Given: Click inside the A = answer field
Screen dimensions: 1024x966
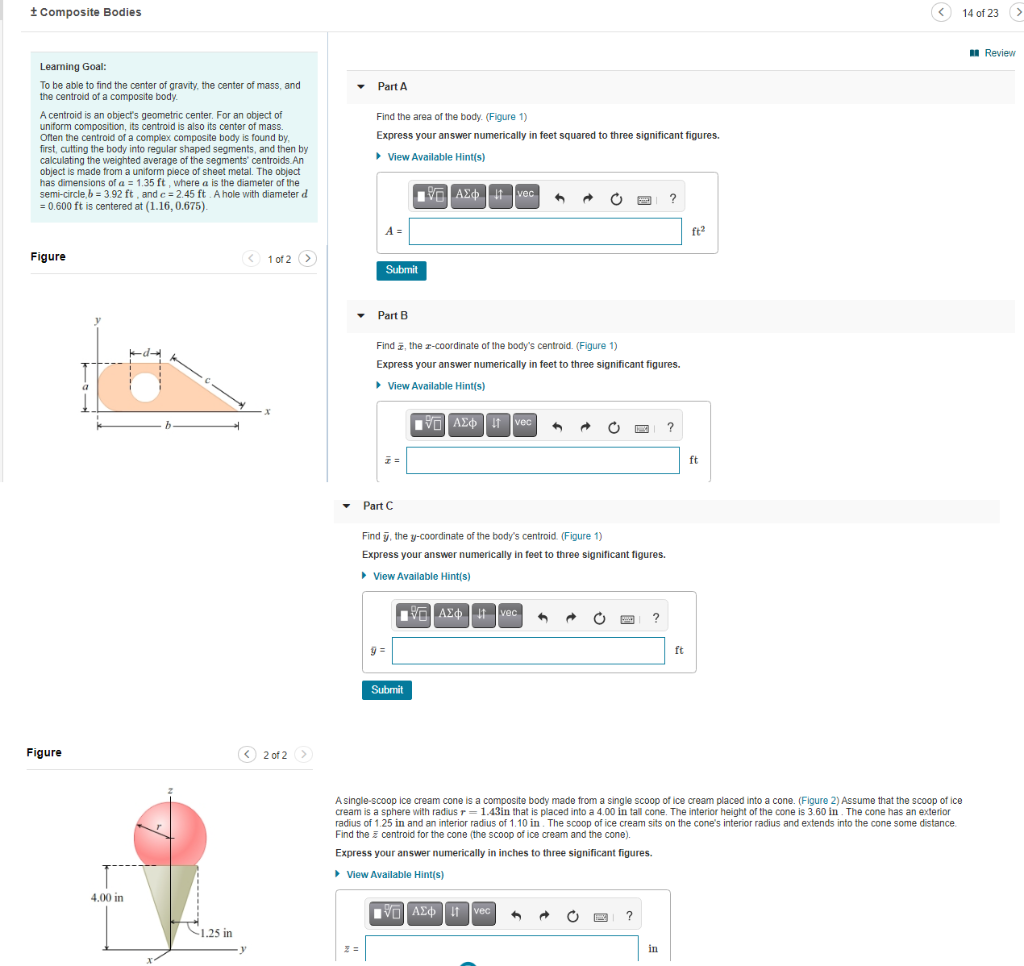Looking at the screenshot, I should [545, 231].
